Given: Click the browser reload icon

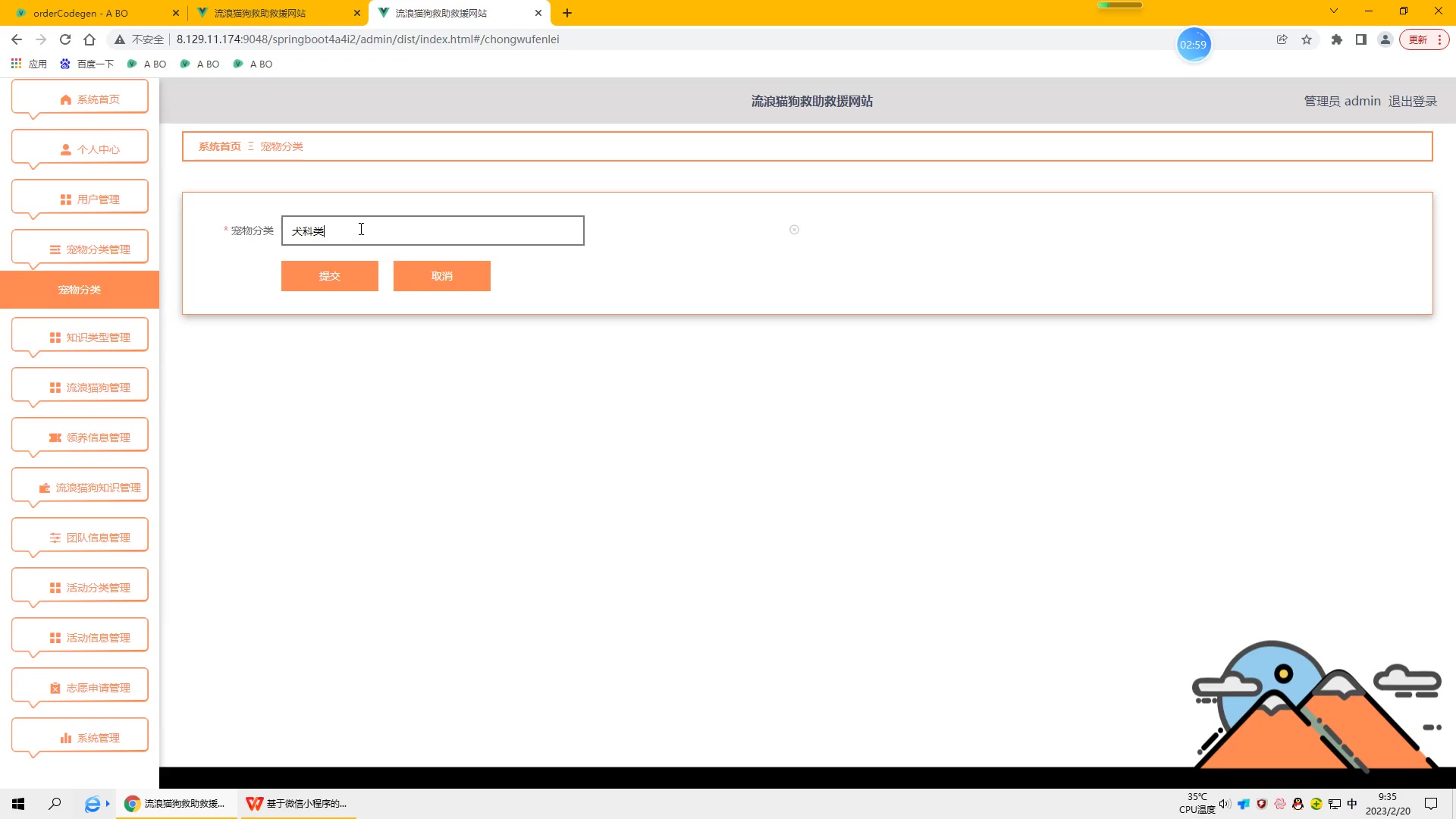Looking at the screenshot, I should [65, 39].
